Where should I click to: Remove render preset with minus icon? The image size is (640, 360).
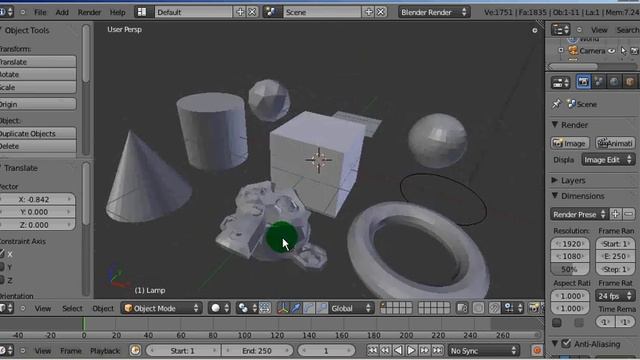pos(629,214)
